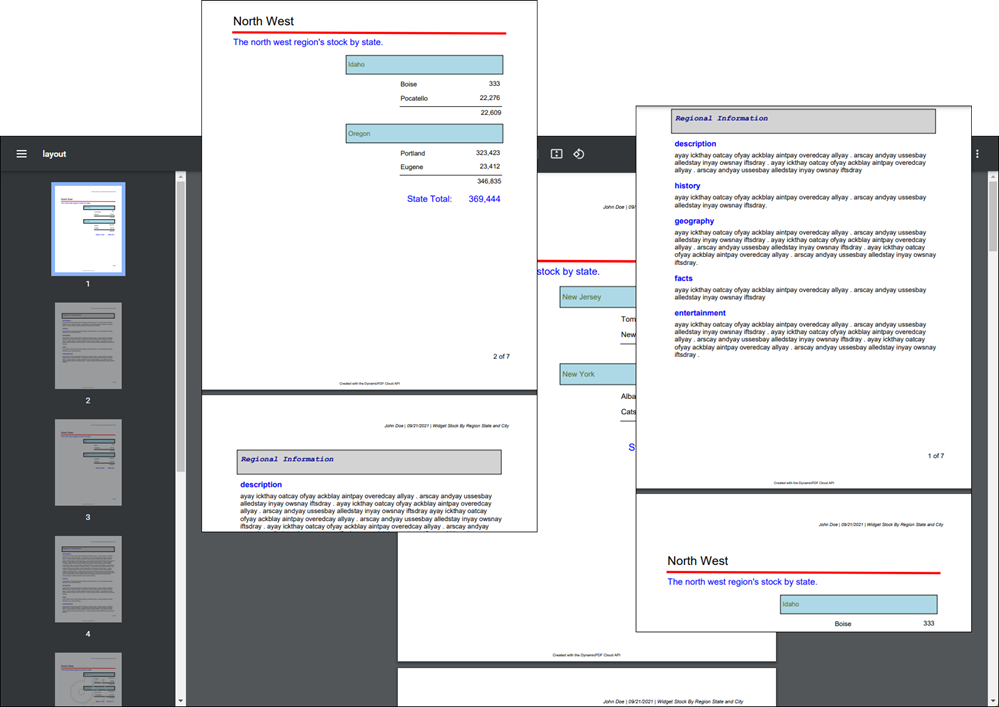This screenshot has width=999, height=707.
Task: Click the main document scrollbar down arrow
Action: coord(992,700)
